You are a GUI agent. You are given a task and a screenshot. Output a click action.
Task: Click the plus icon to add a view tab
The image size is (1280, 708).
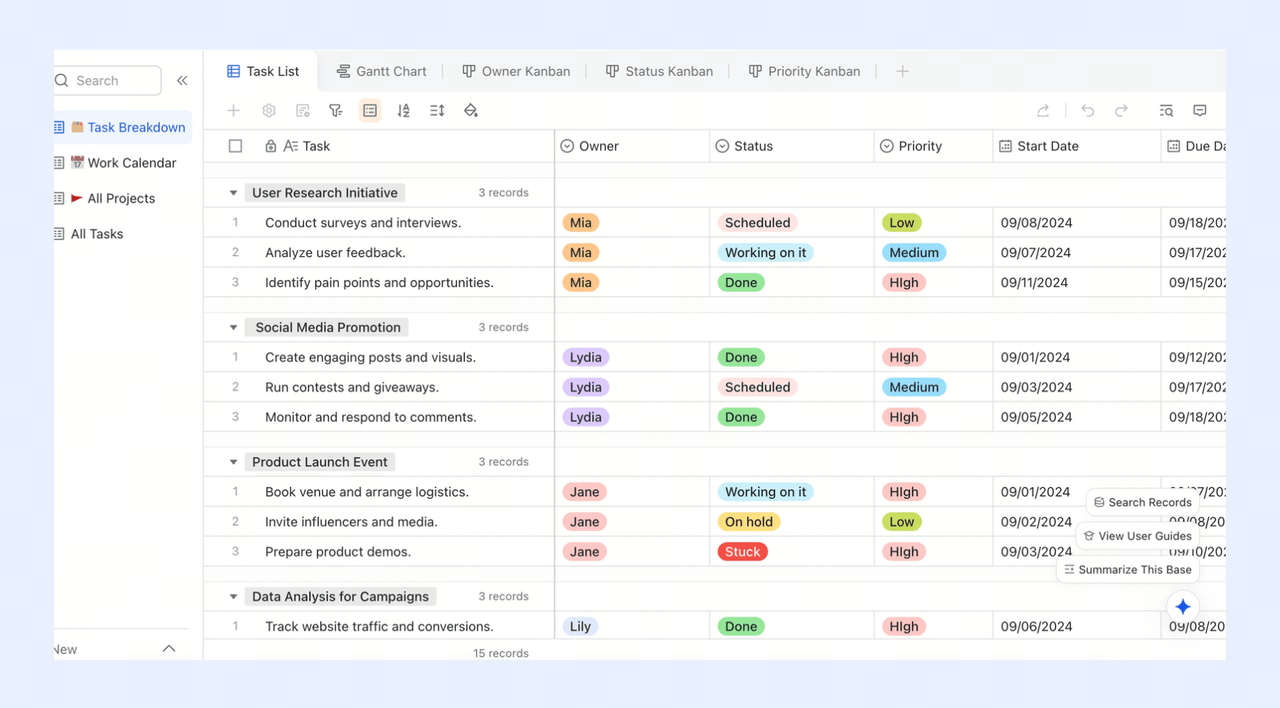click(x=902, y=71)
